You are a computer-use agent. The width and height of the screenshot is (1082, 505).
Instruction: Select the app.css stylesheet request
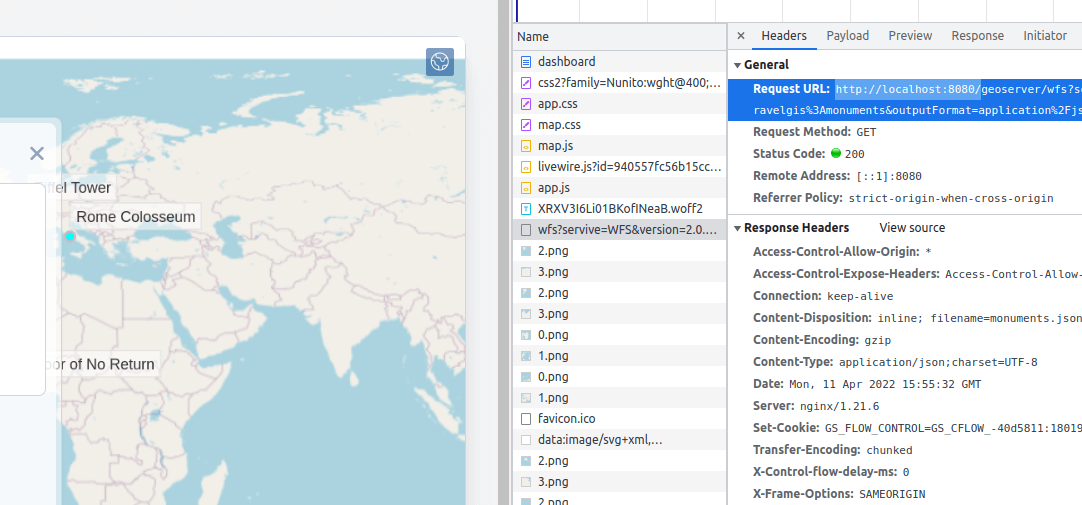pos(557,104)
